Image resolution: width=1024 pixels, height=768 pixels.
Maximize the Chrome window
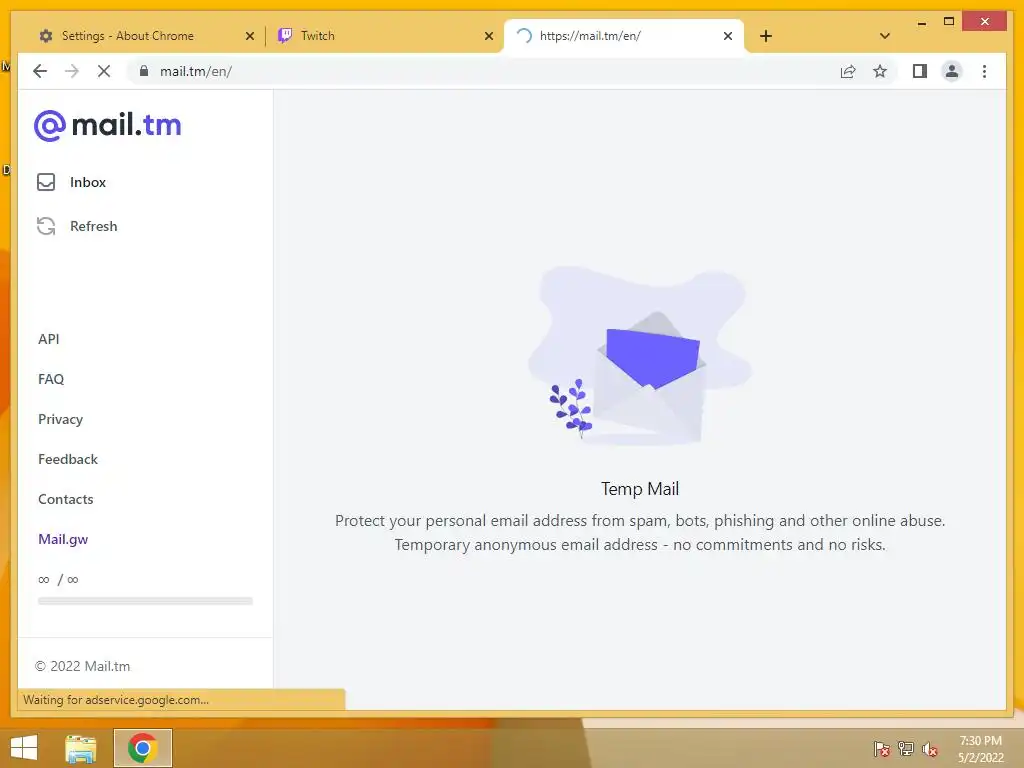tap(949, 22)
